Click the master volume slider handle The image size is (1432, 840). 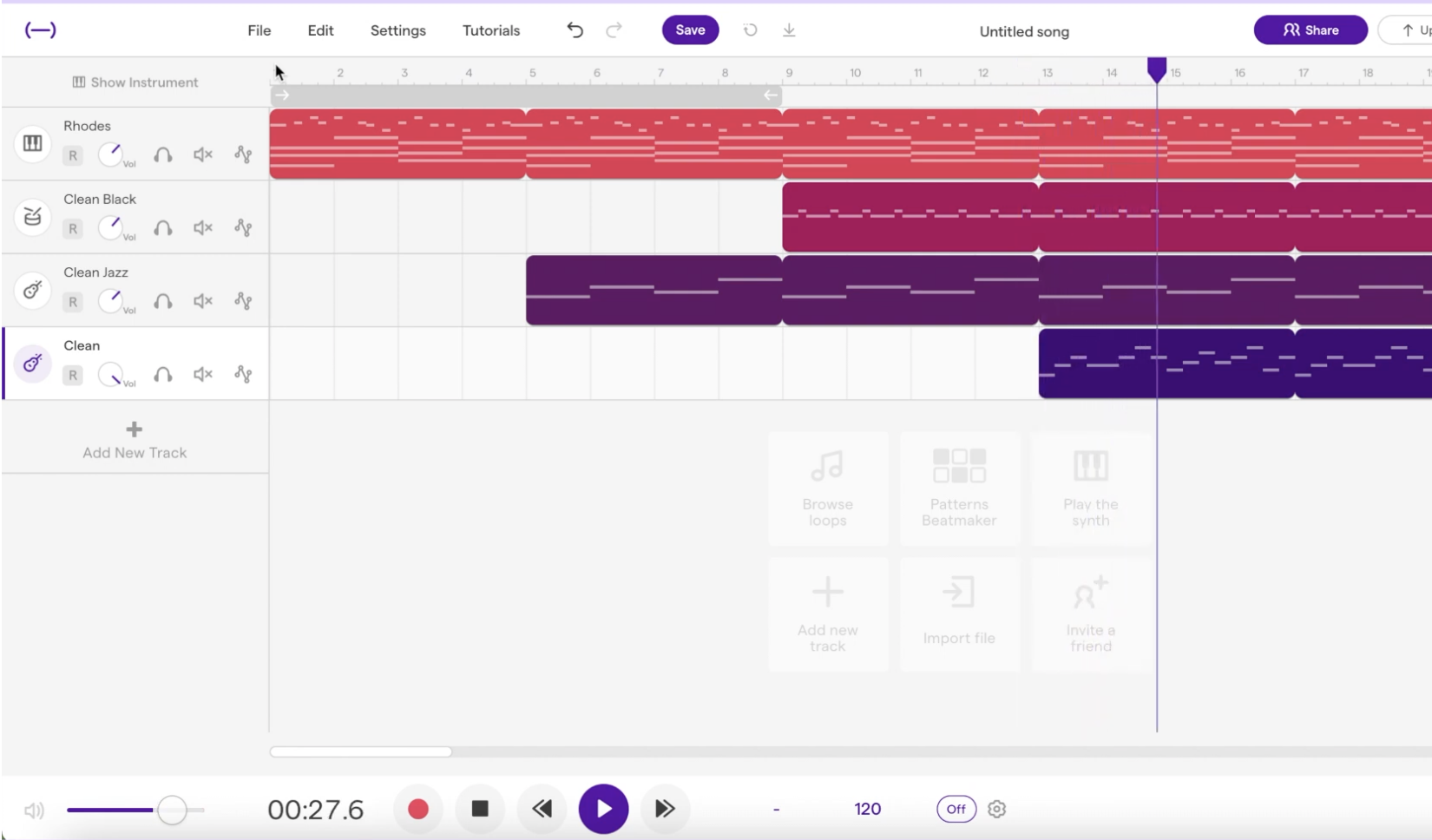pyautogui.click(x=172, y=810)
